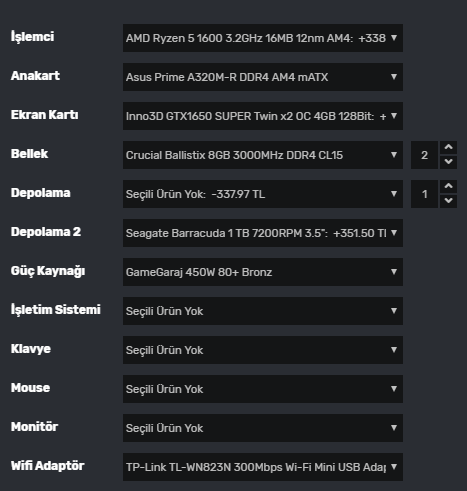
Task: Open Depolama dropdown showing Seçili Ürün Yok
Action: coord(263,194)
